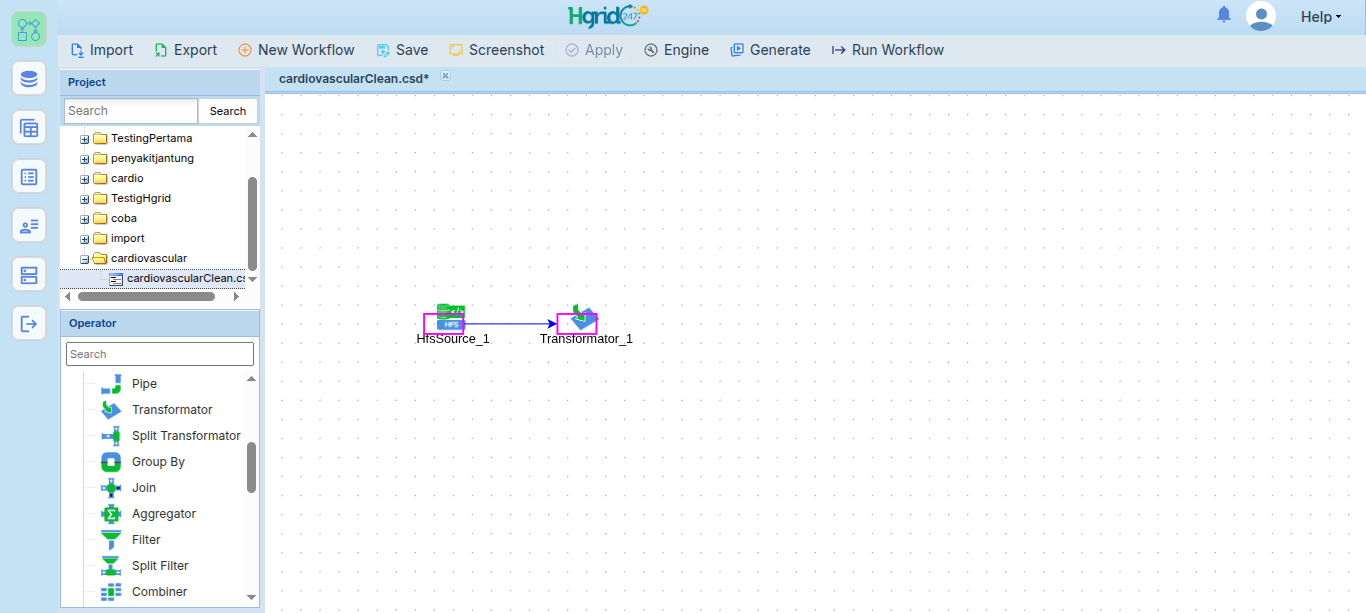Image resolution: width=1366 pixels, height=613 pixels.
Task: Save the current workflow
Action: [x=402, y=50]
